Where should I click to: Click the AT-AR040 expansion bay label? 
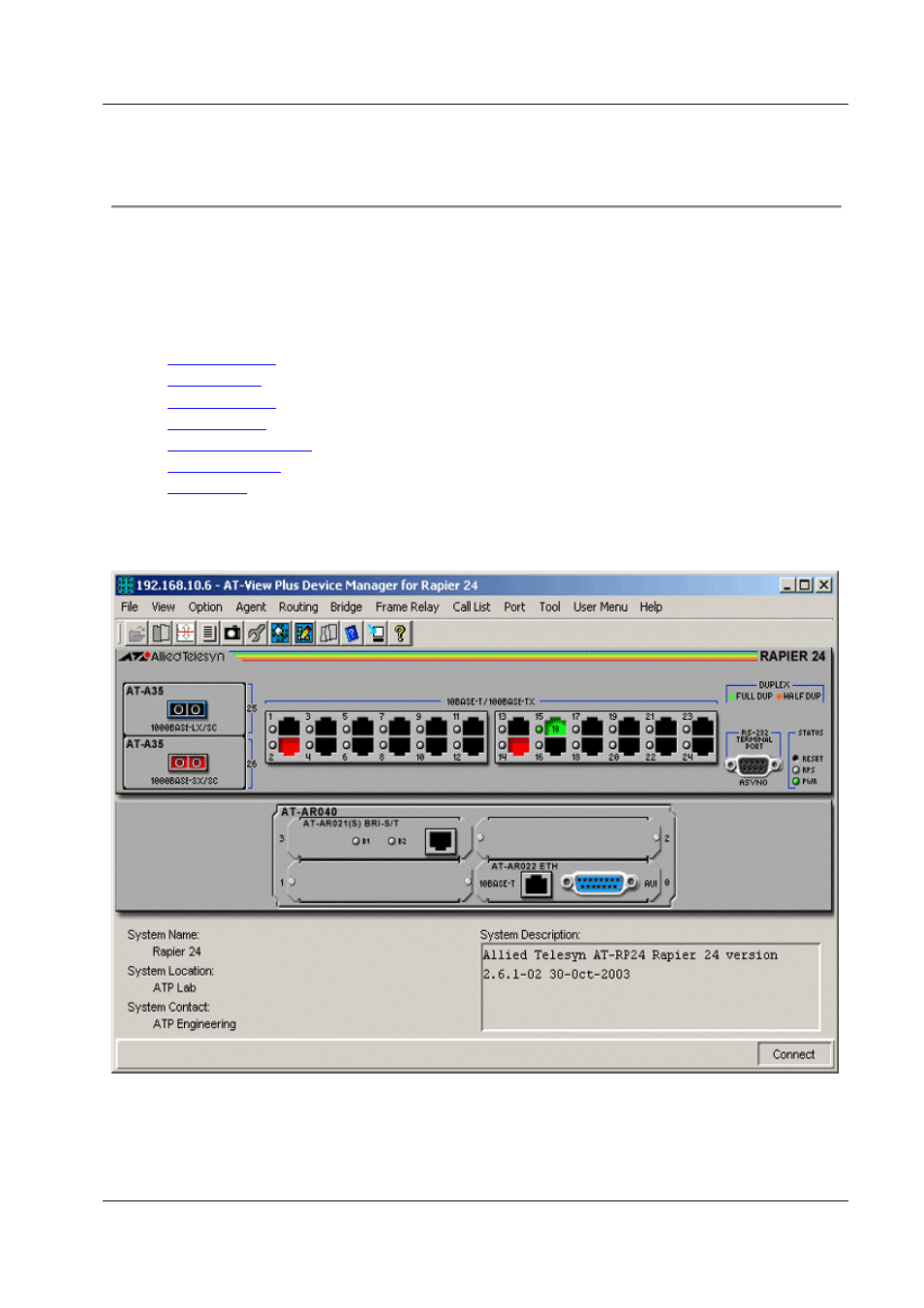pyautogui.click(x=309, y=812)
